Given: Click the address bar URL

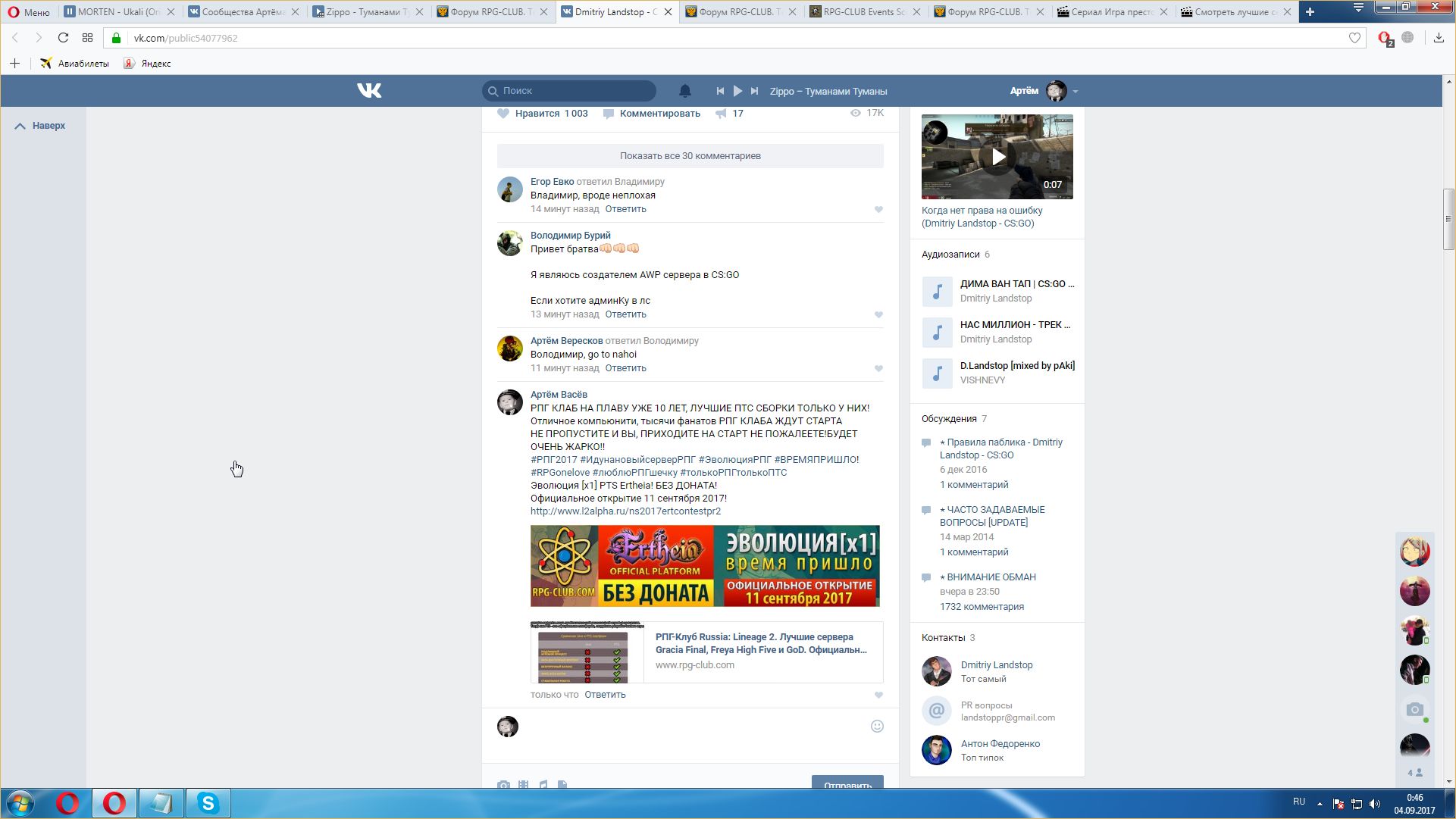Looking at the screenshot, I should [186, 38].
